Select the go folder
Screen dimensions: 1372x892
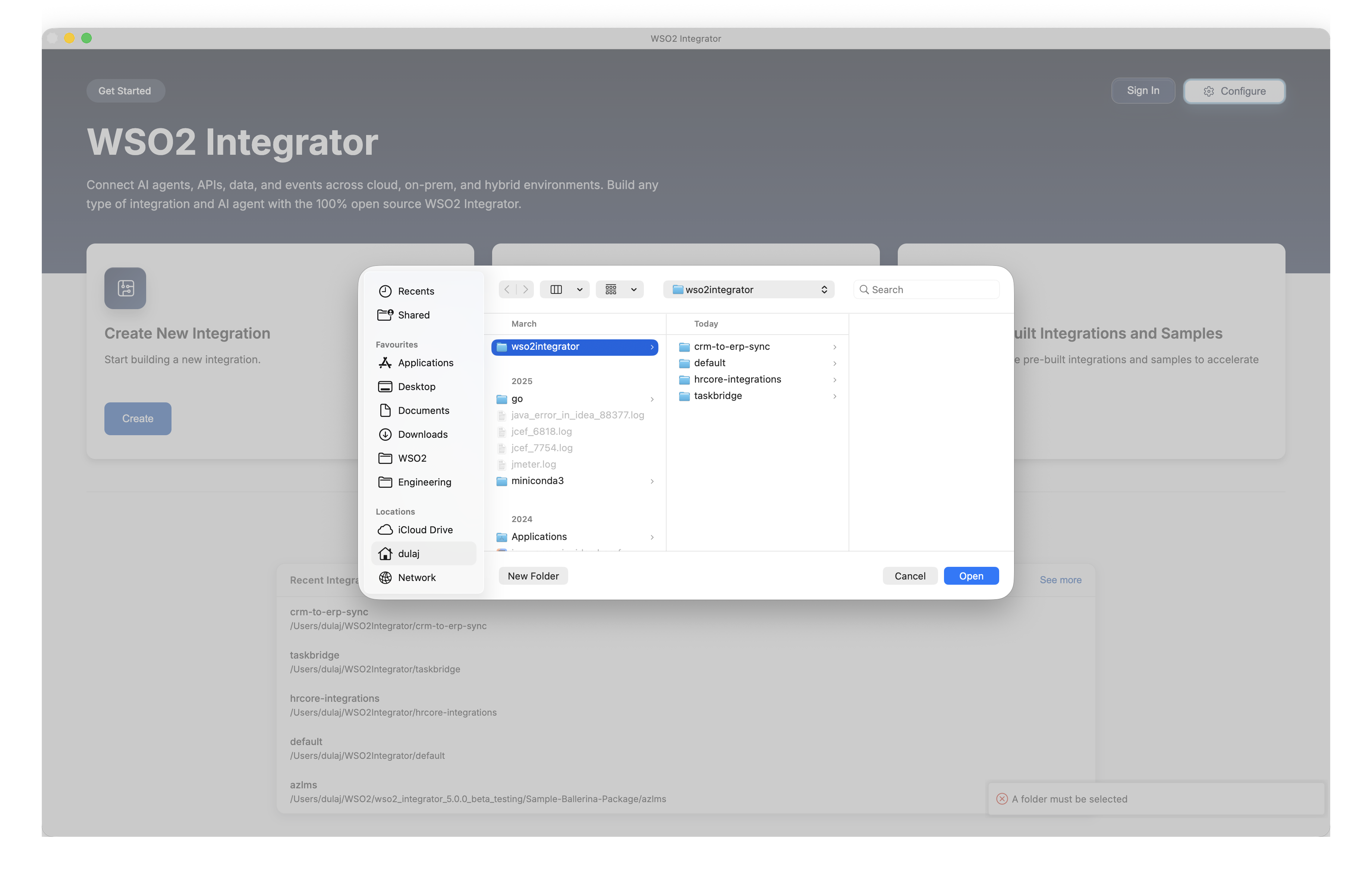coord(575,399)
